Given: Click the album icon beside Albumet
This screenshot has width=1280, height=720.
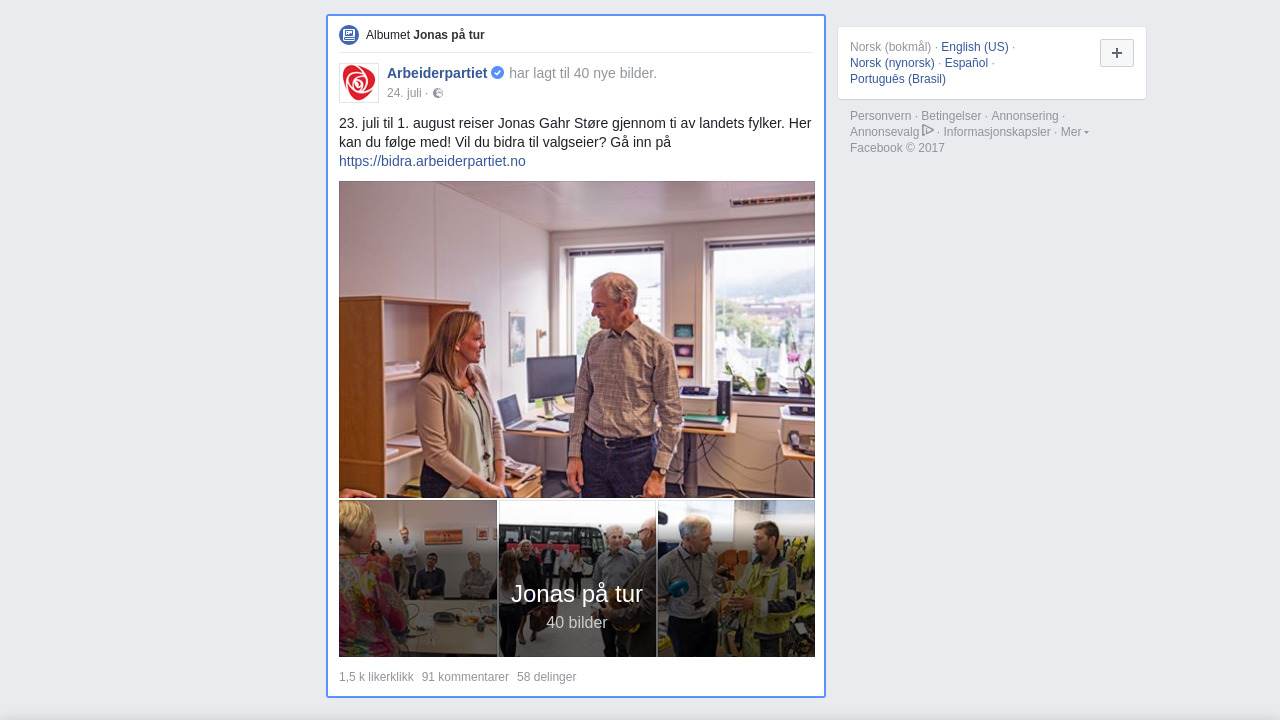Looking at the screenshot, I should coord(348,35).
